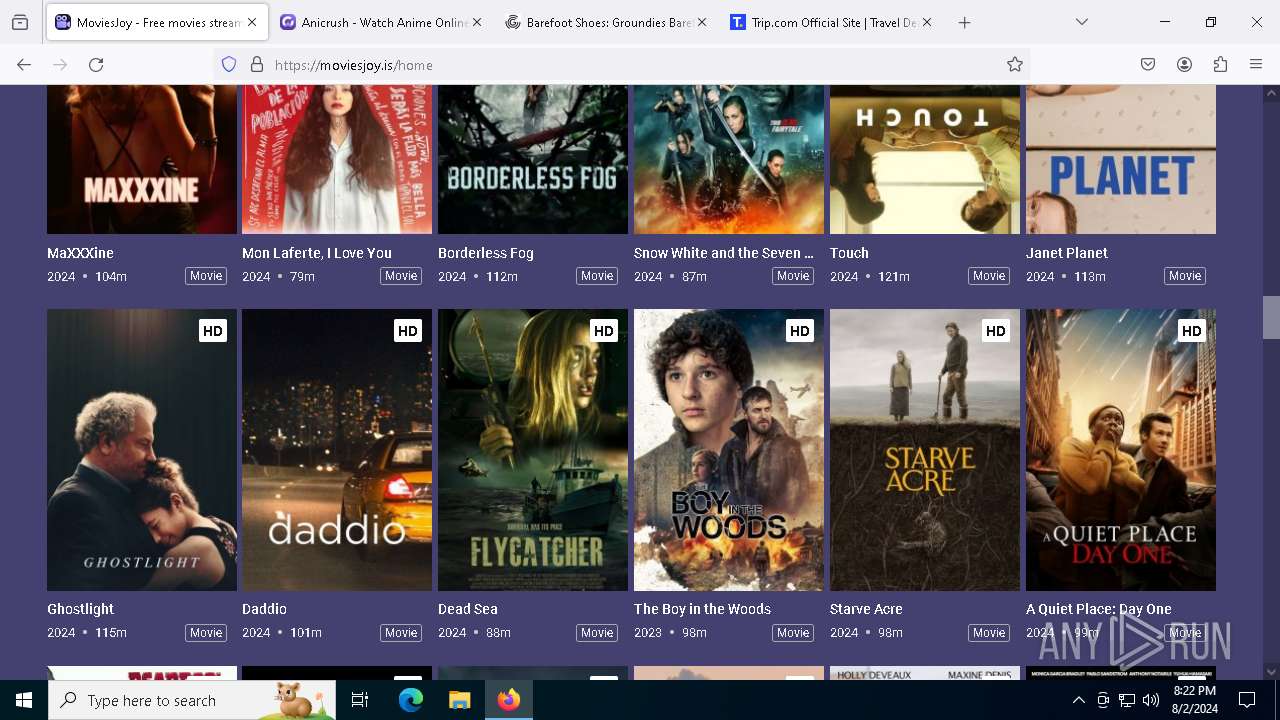Open the Windows Start menu
The height and width of the screenshot is (720, 1280).
click(x=24, y=700)
